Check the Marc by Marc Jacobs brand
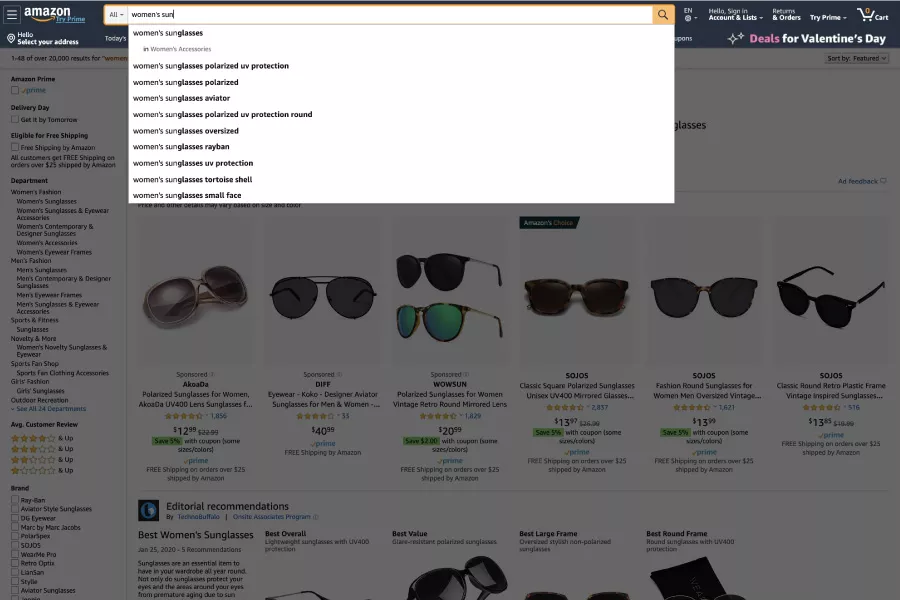Image resolution: width=900 pixels, height=600 pixels. (15, 527)
